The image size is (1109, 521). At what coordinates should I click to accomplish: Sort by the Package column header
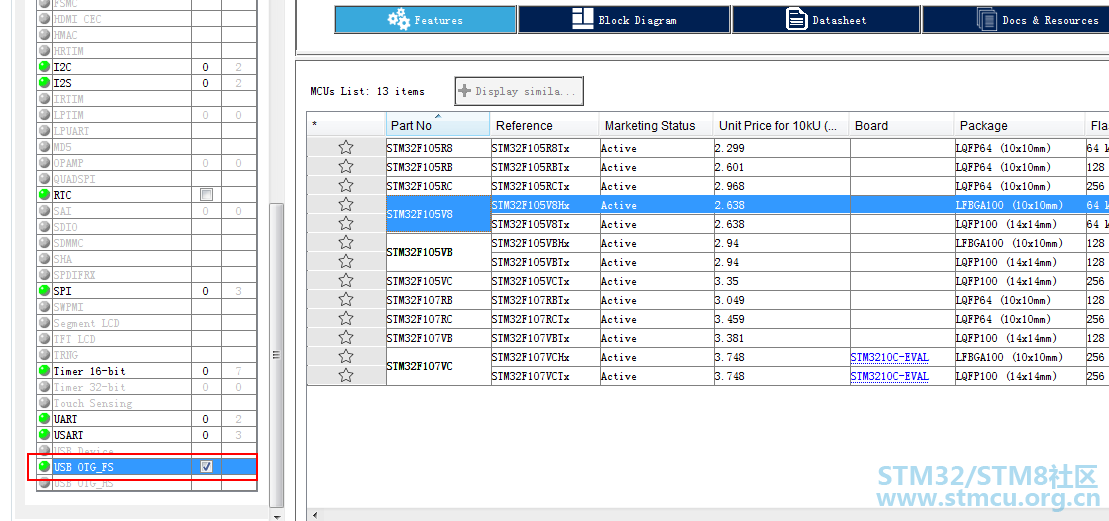click(x=1020, y=125)
